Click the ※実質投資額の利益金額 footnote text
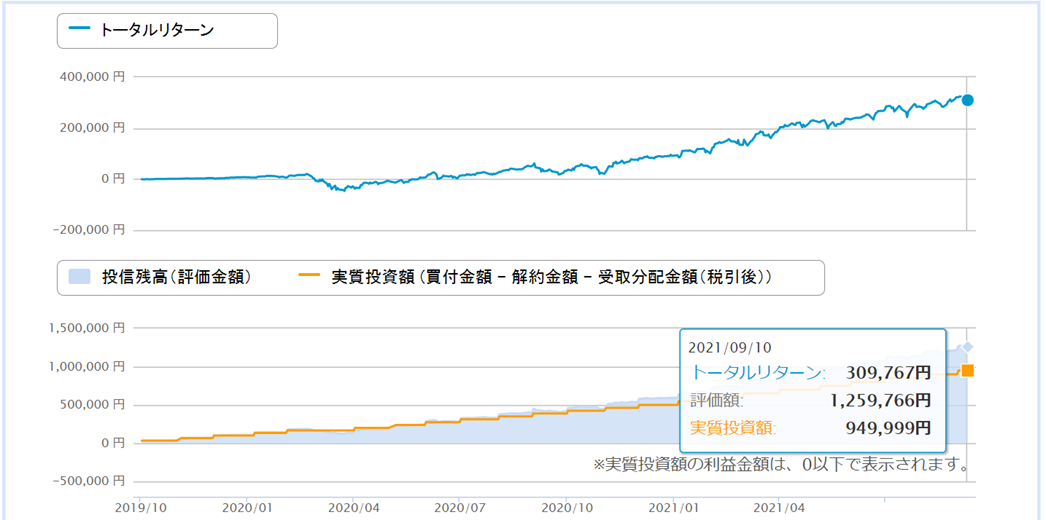This screenshot has width=1046, height=520. tap(781, 464)
